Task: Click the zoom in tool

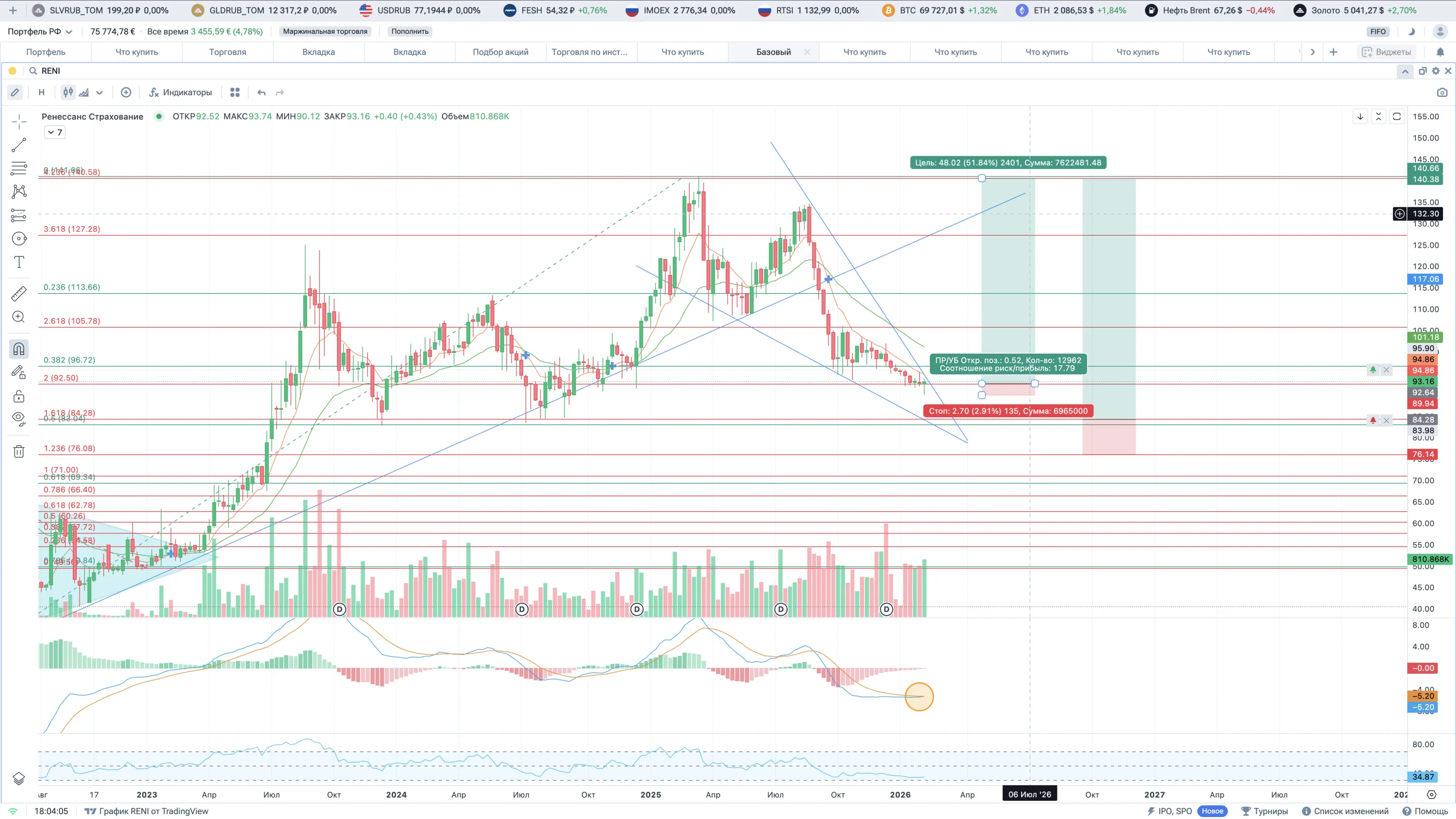Action: [x=18, y=317]
